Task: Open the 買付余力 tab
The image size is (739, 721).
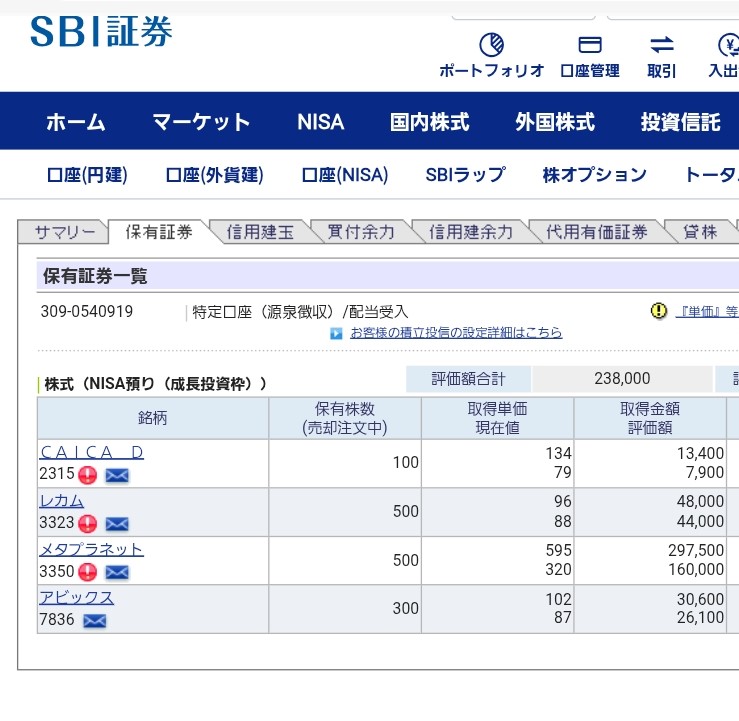Action: click(x=361, y=232)
